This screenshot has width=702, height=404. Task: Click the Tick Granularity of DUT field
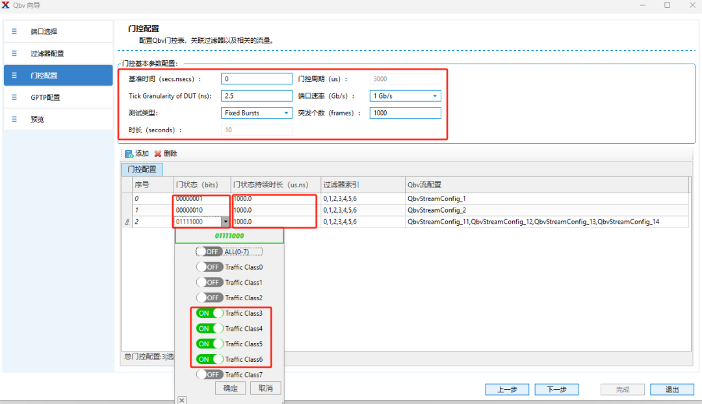click(255, 96)
